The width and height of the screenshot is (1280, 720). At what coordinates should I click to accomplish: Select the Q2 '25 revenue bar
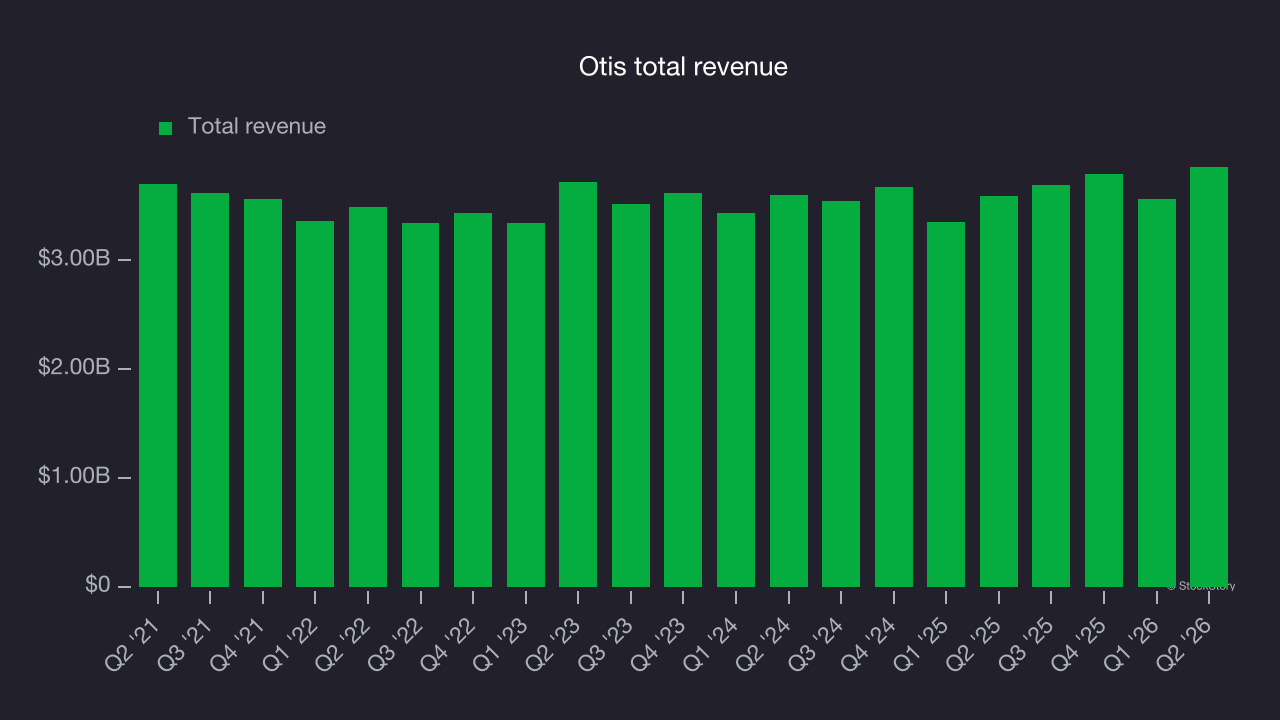(x=999, y=391)
